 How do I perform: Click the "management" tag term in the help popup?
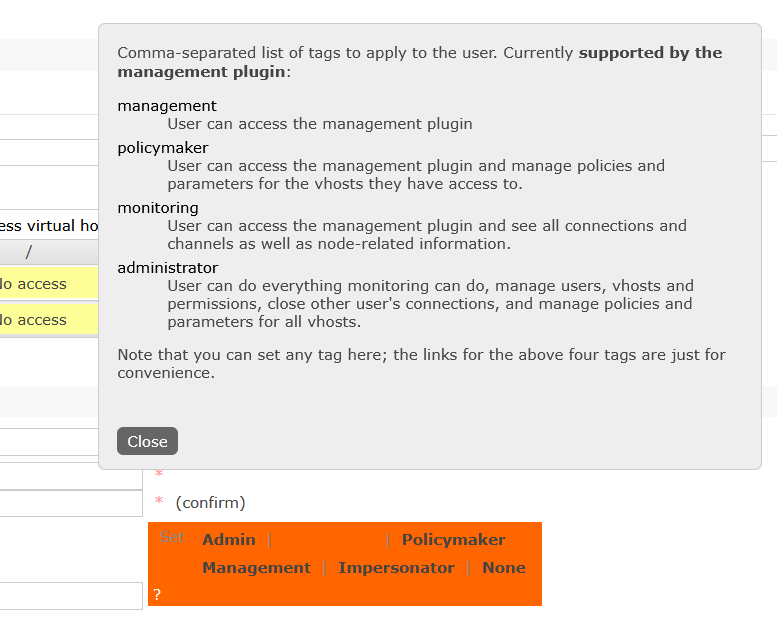(167, 106)
